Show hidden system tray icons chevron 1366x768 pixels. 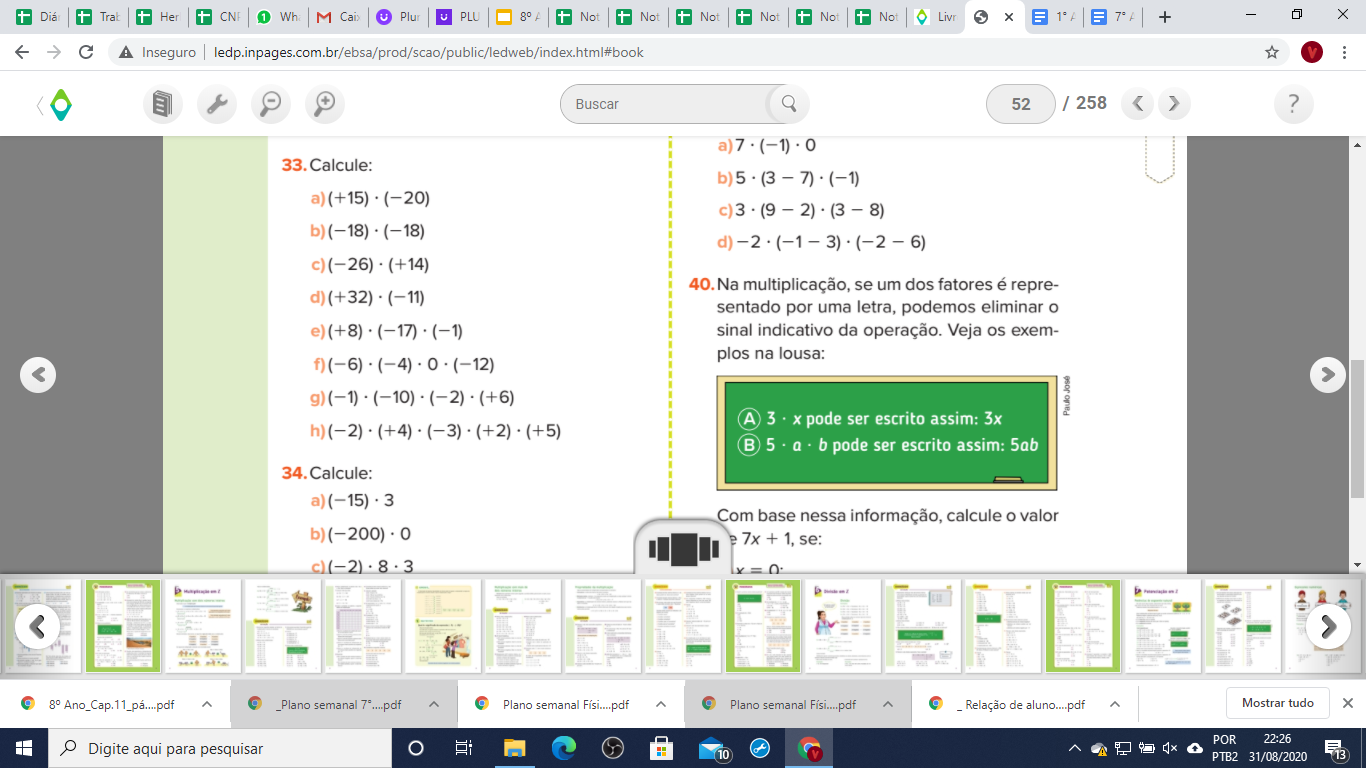point(1075,748)
